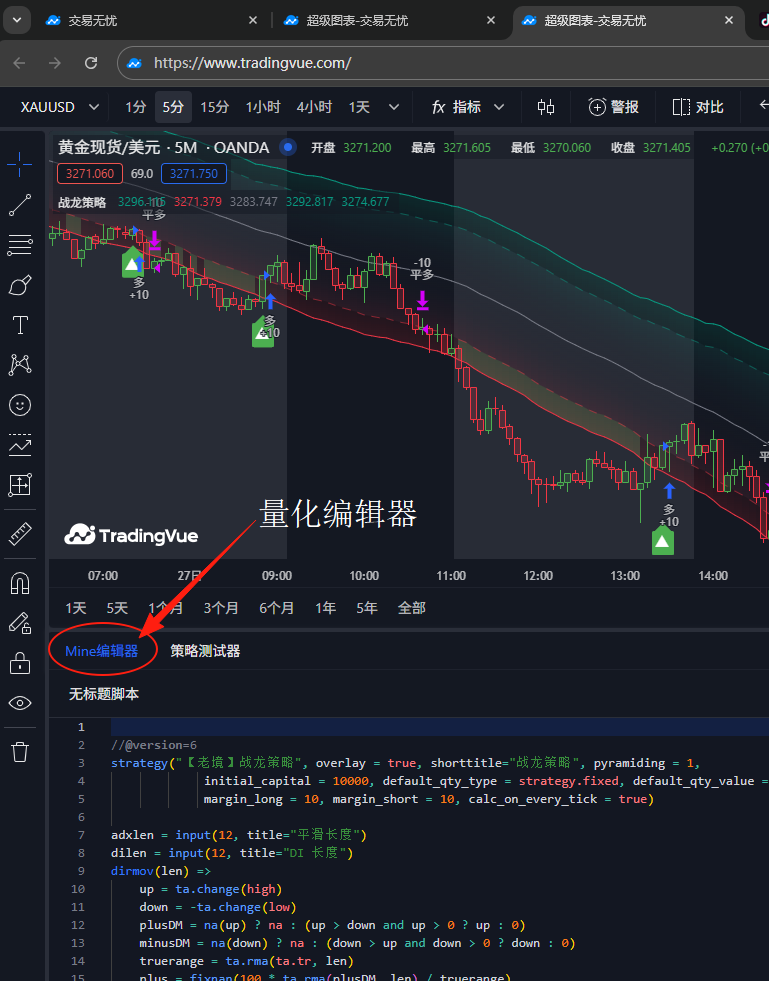Open the emoji sticker tool
This screenshot has height=981, width=769.
pos(19,405)
